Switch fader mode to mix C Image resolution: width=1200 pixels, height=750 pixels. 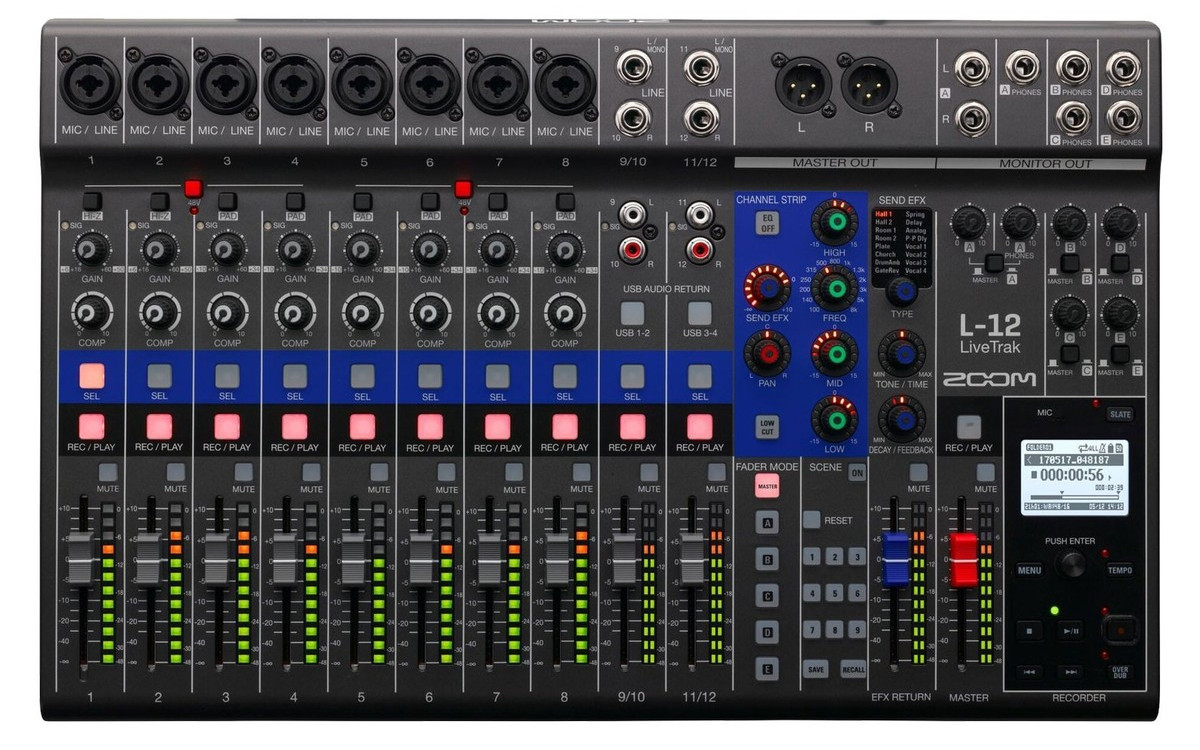tap(767, 596)
